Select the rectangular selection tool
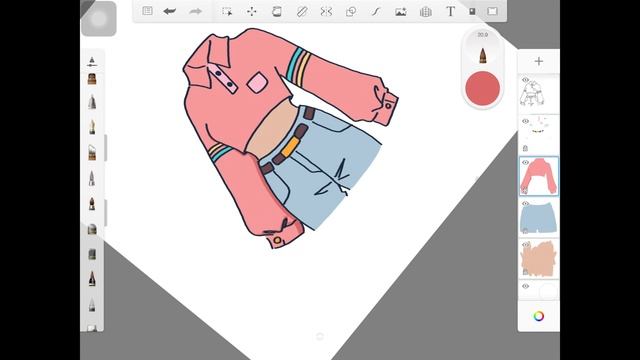This screenshot has width=640, height=360. point(227,11)
